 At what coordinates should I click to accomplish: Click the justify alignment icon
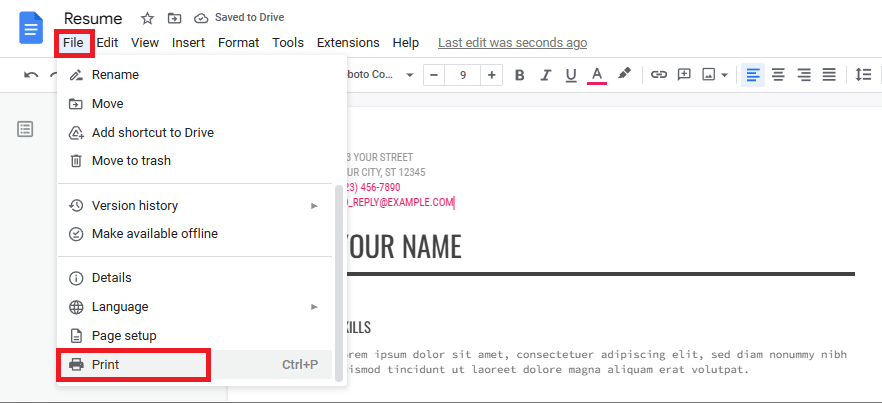829,75
